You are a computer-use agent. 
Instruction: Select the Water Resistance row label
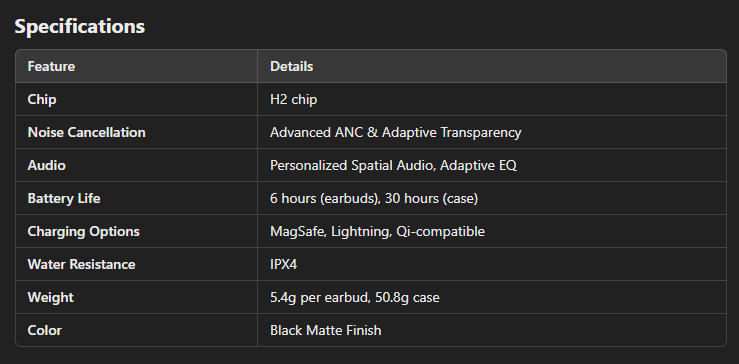[82, 265]
